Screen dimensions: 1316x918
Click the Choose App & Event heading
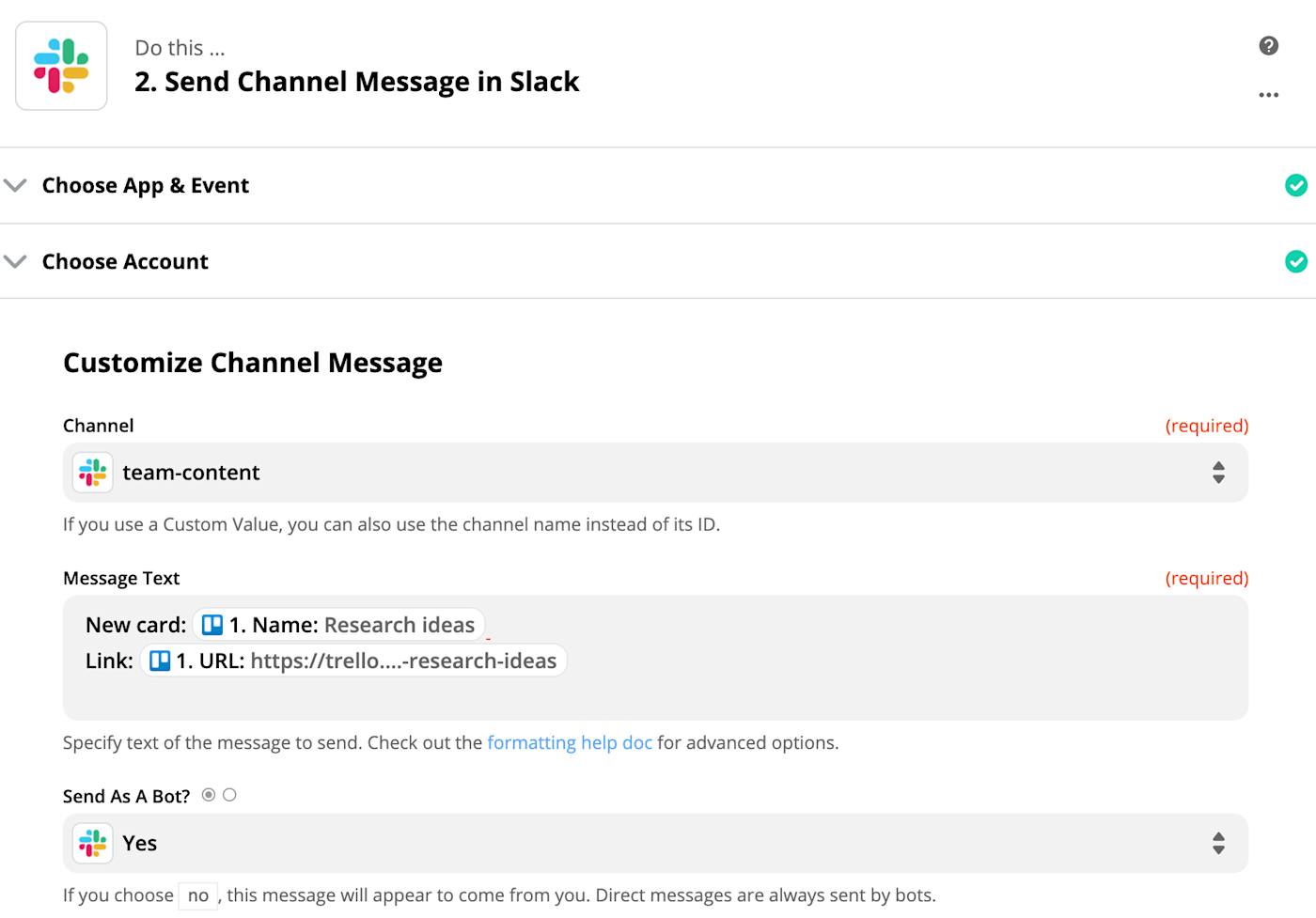coord(146,185)
